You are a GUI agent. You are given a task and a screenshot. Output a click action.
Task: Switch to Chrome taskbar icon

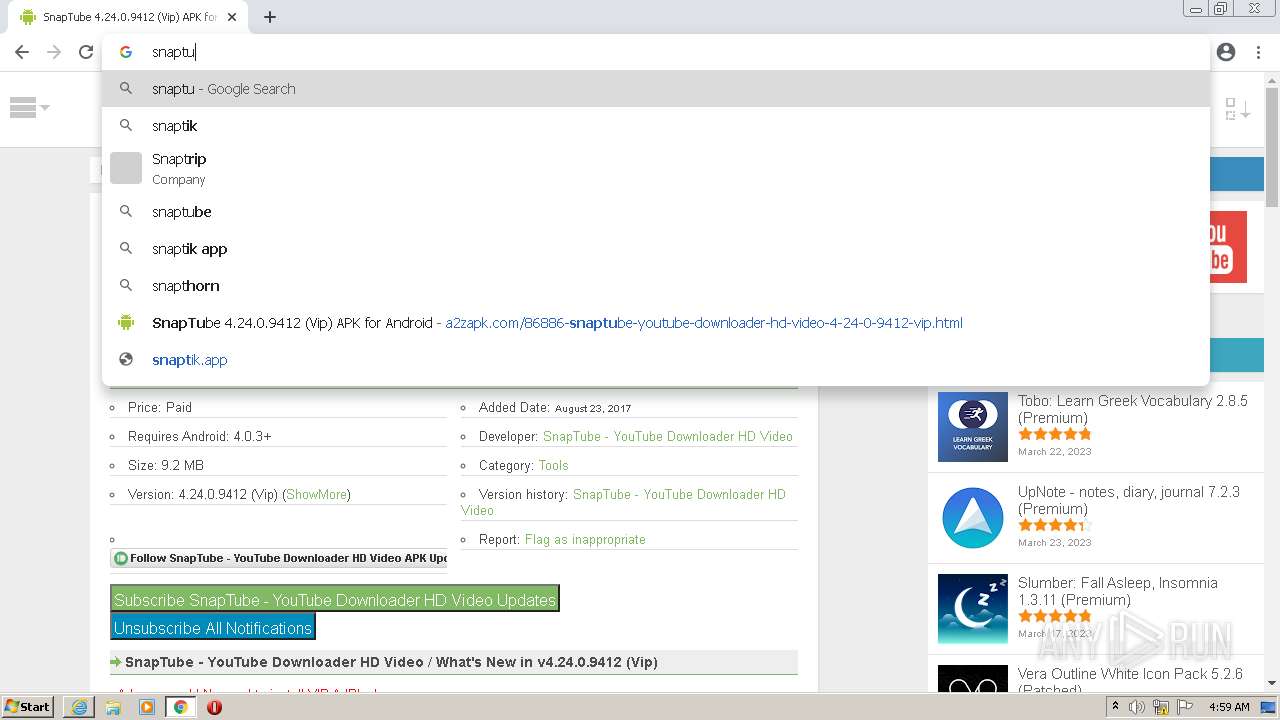(180, 707)
